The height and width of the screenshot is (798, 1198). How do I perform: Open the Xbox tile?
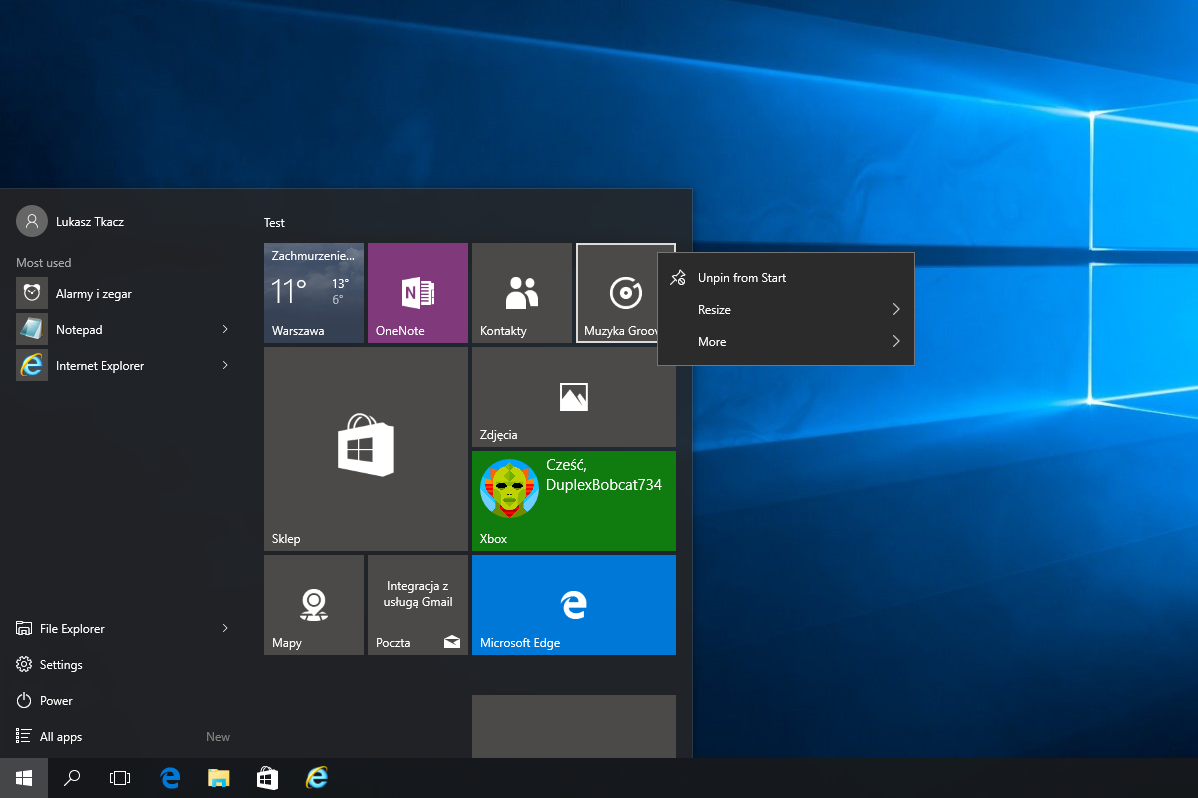pyautogui.click(x=573, y=501)
